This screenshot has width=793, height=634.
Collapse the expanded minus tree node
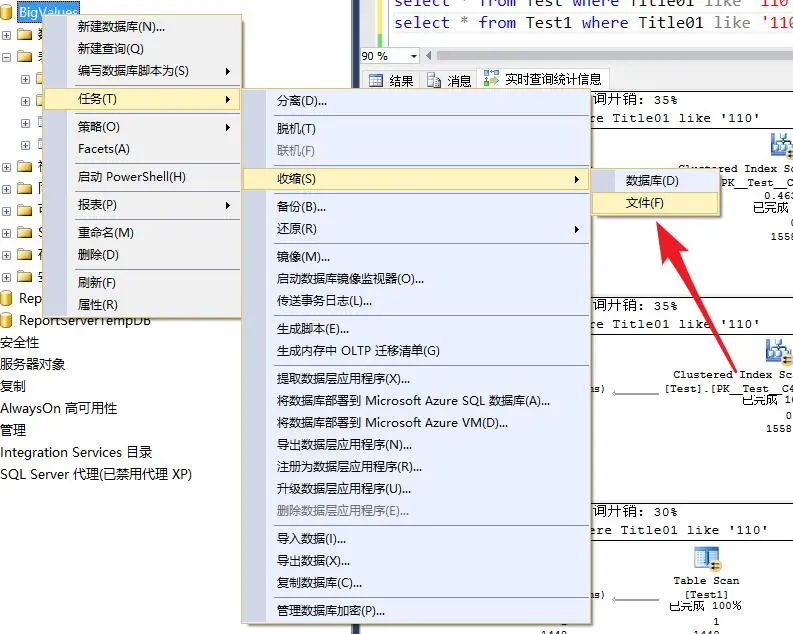coord(6,57)
